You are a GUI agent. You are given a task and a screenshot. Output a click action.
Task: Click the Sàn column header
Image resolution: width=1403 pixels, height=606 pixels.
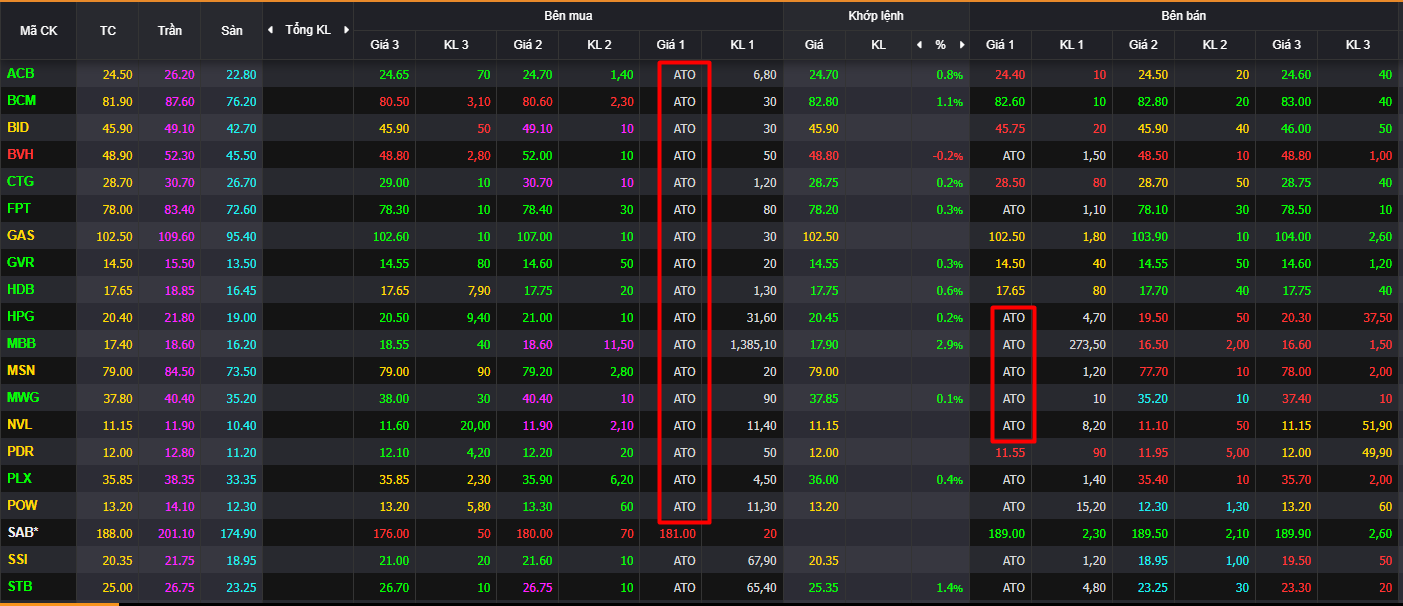coord(232,30)
